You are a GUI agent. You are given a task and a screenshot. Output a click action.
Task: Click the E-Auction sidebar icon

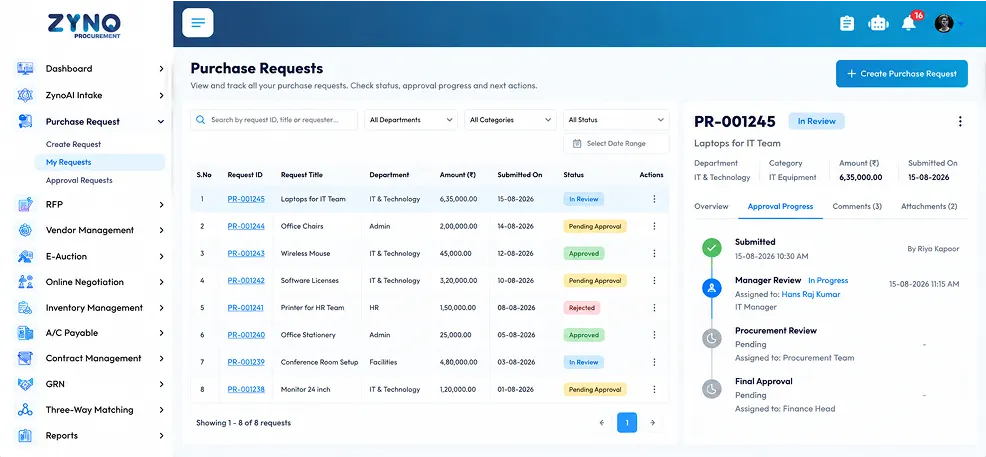coord(25,256)
